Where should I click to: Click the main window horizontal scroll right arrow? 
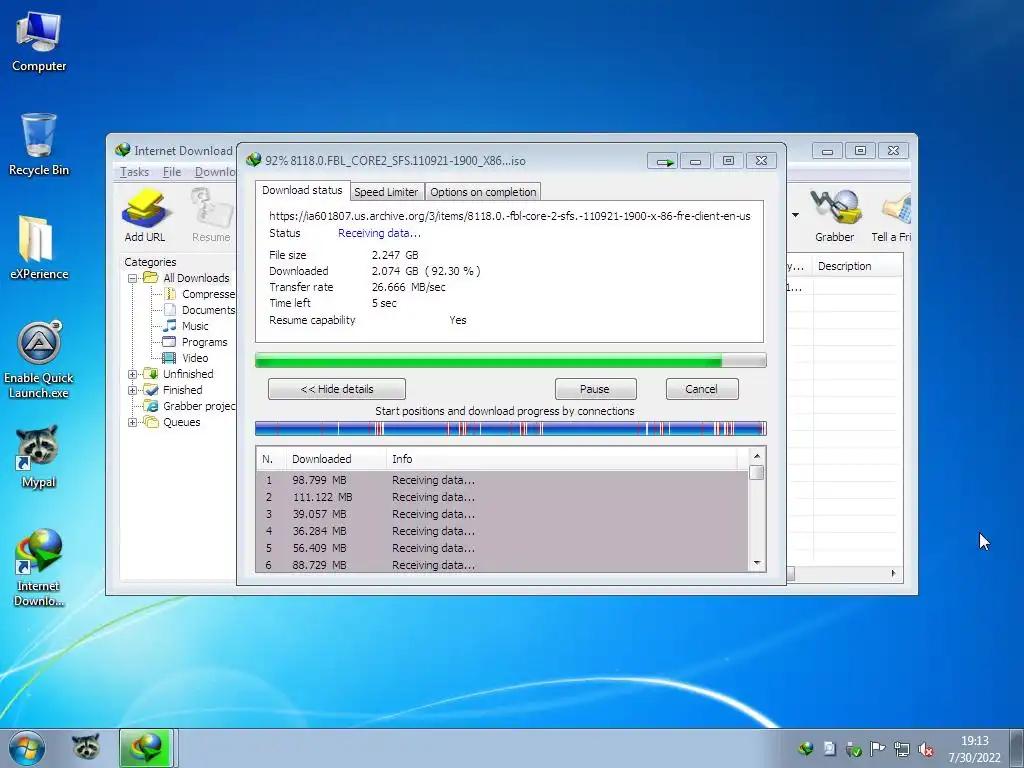coord(893,573)
